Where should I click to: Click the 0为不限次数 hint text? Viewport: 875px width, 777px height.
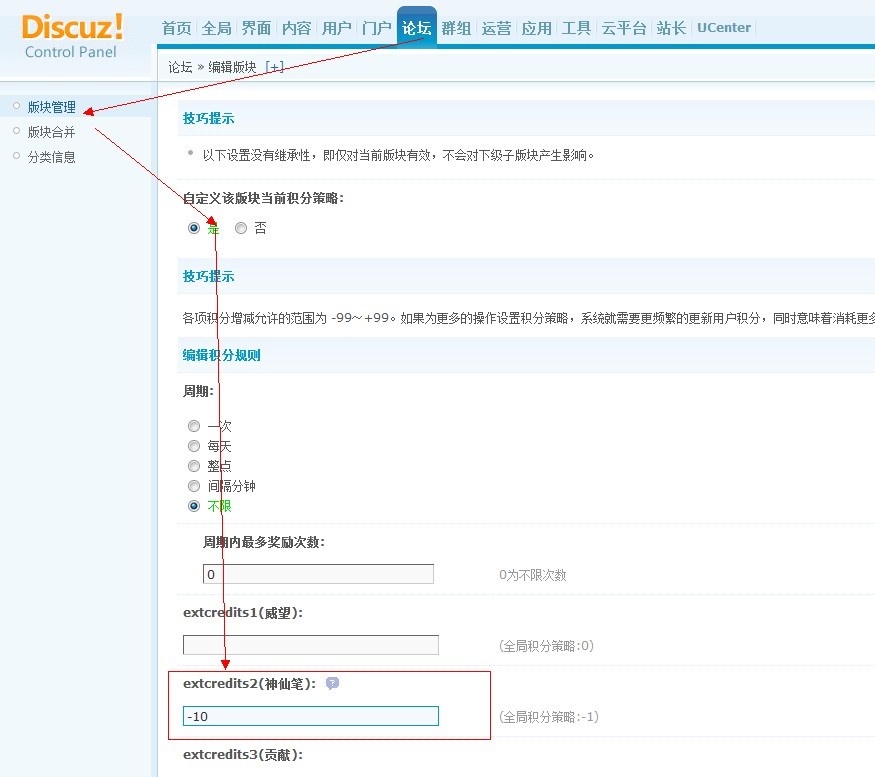pyautogui.click(x=532, y=575)
